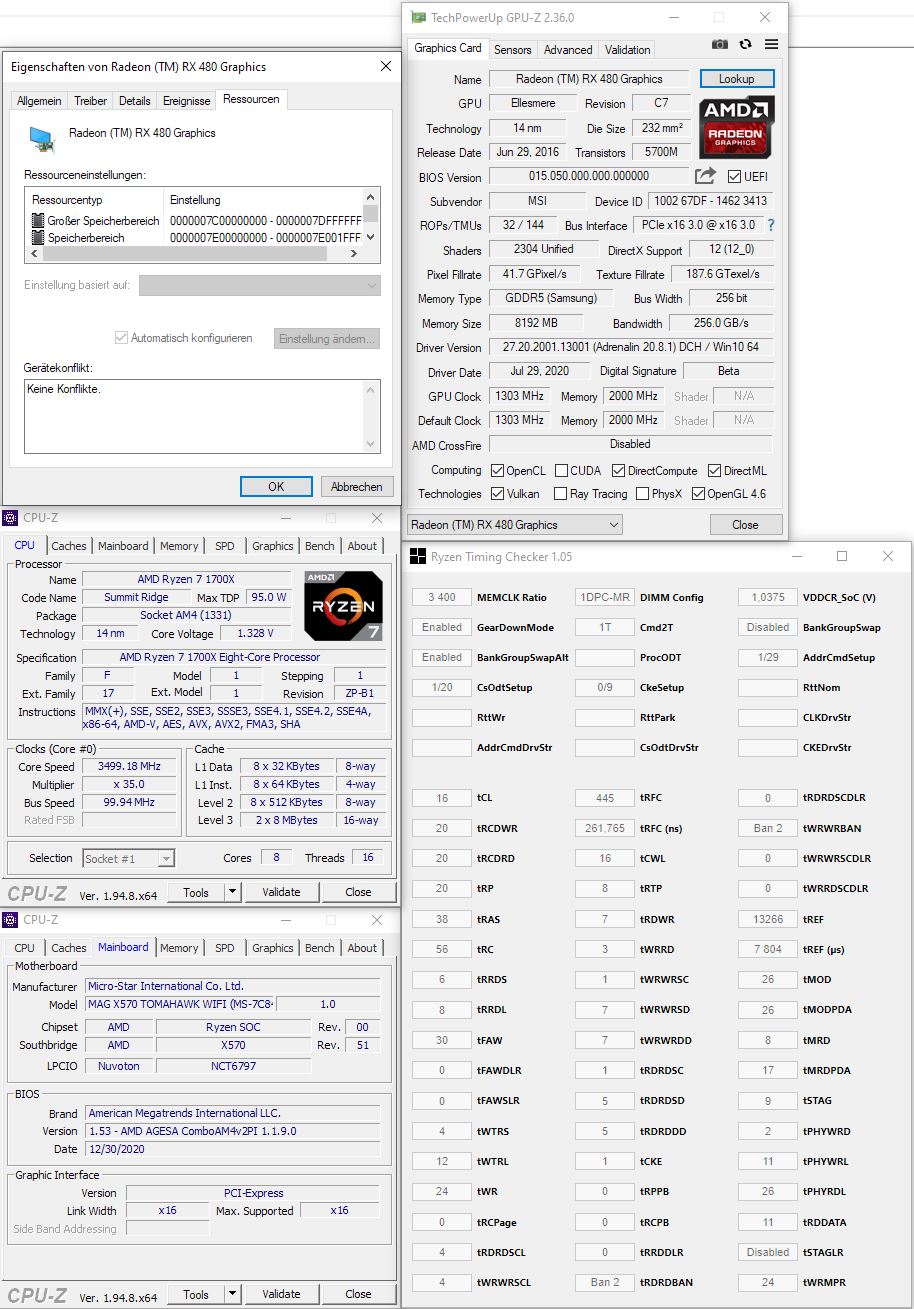Open the Socket #1 selection dropdown
Viewport: 914px width, 1309px height.
coord(128,858)
